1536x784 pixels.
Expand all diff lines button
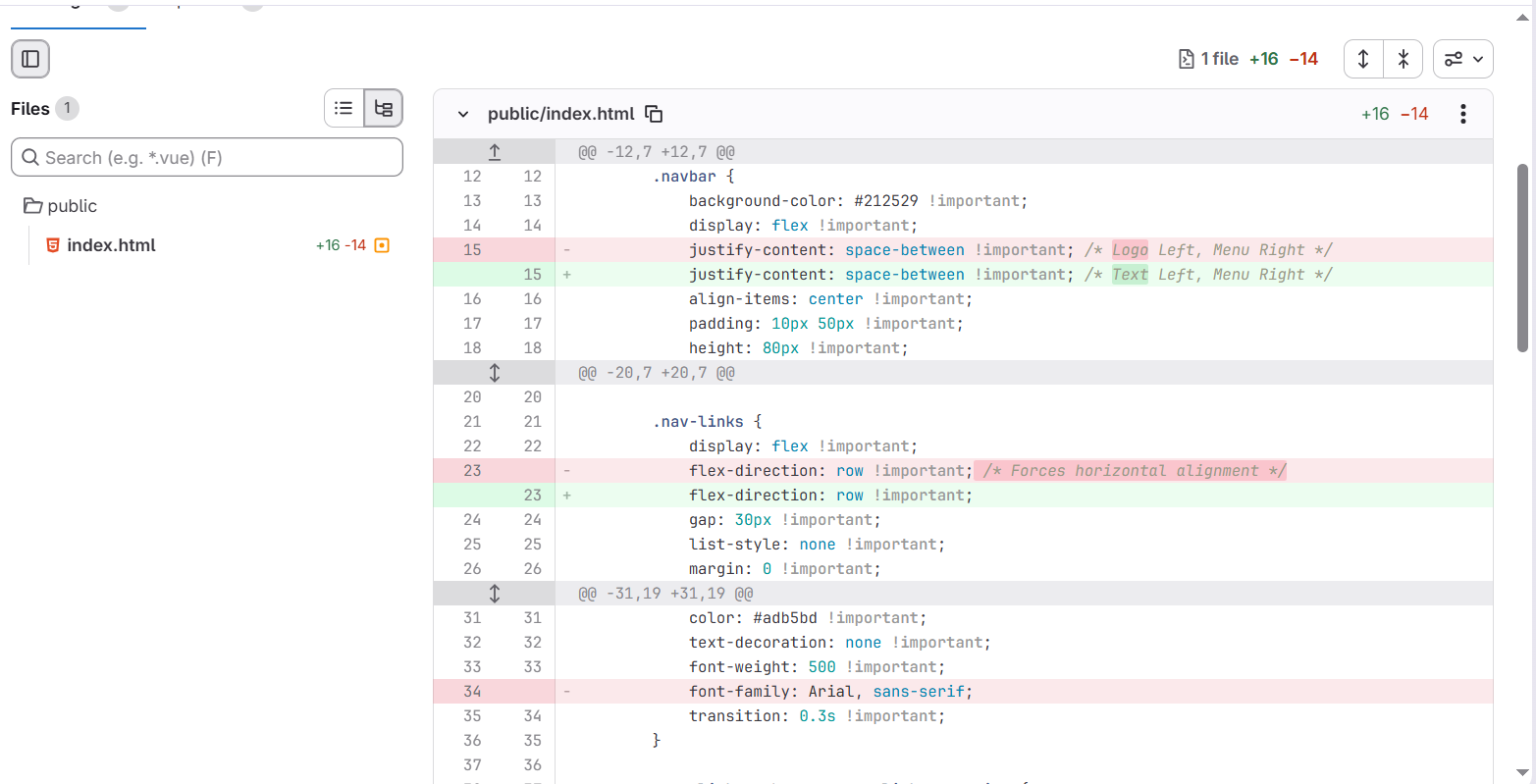pyautogui.click(x=1363, y=59)
